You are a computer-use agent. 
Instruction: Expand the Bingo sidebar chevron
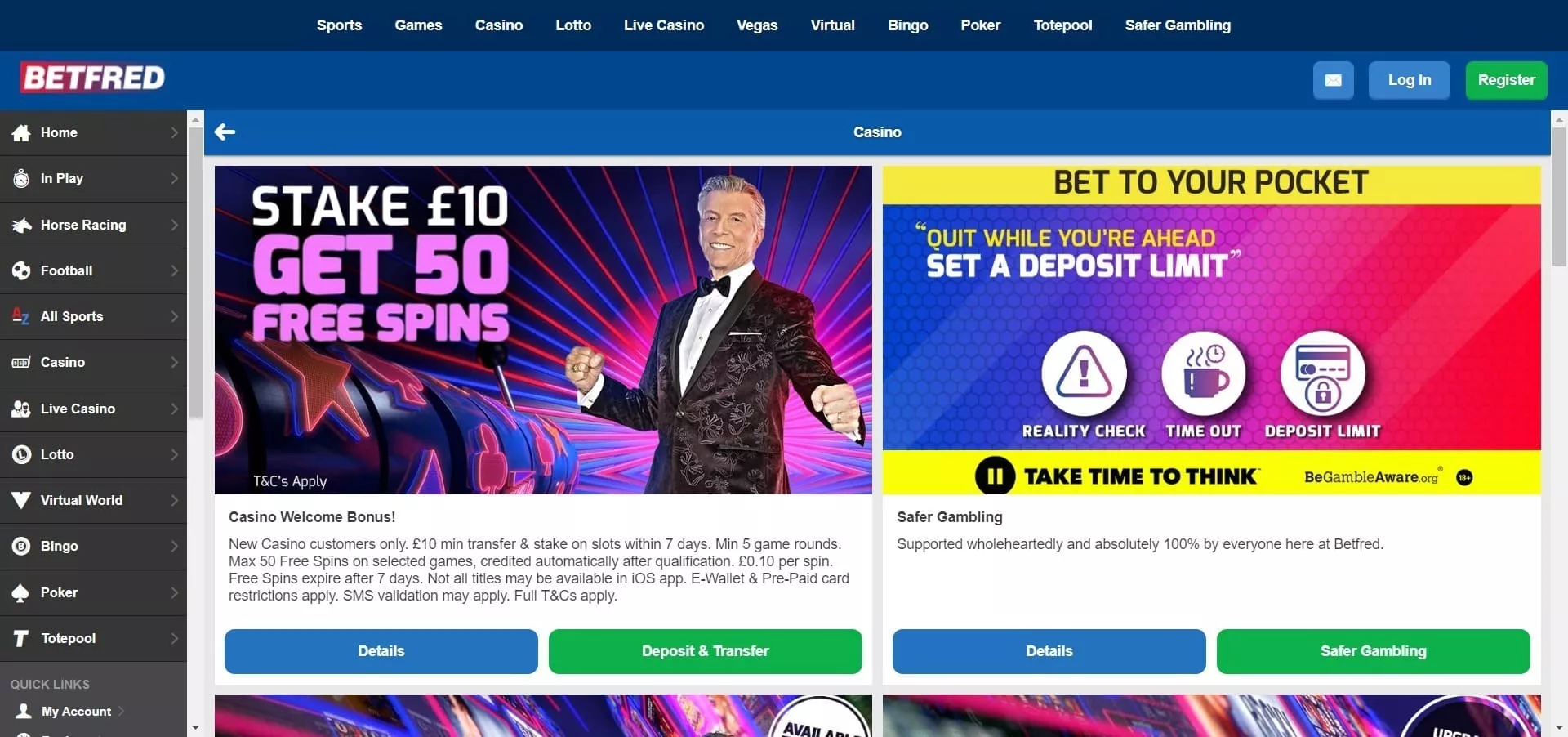(174, 546)
